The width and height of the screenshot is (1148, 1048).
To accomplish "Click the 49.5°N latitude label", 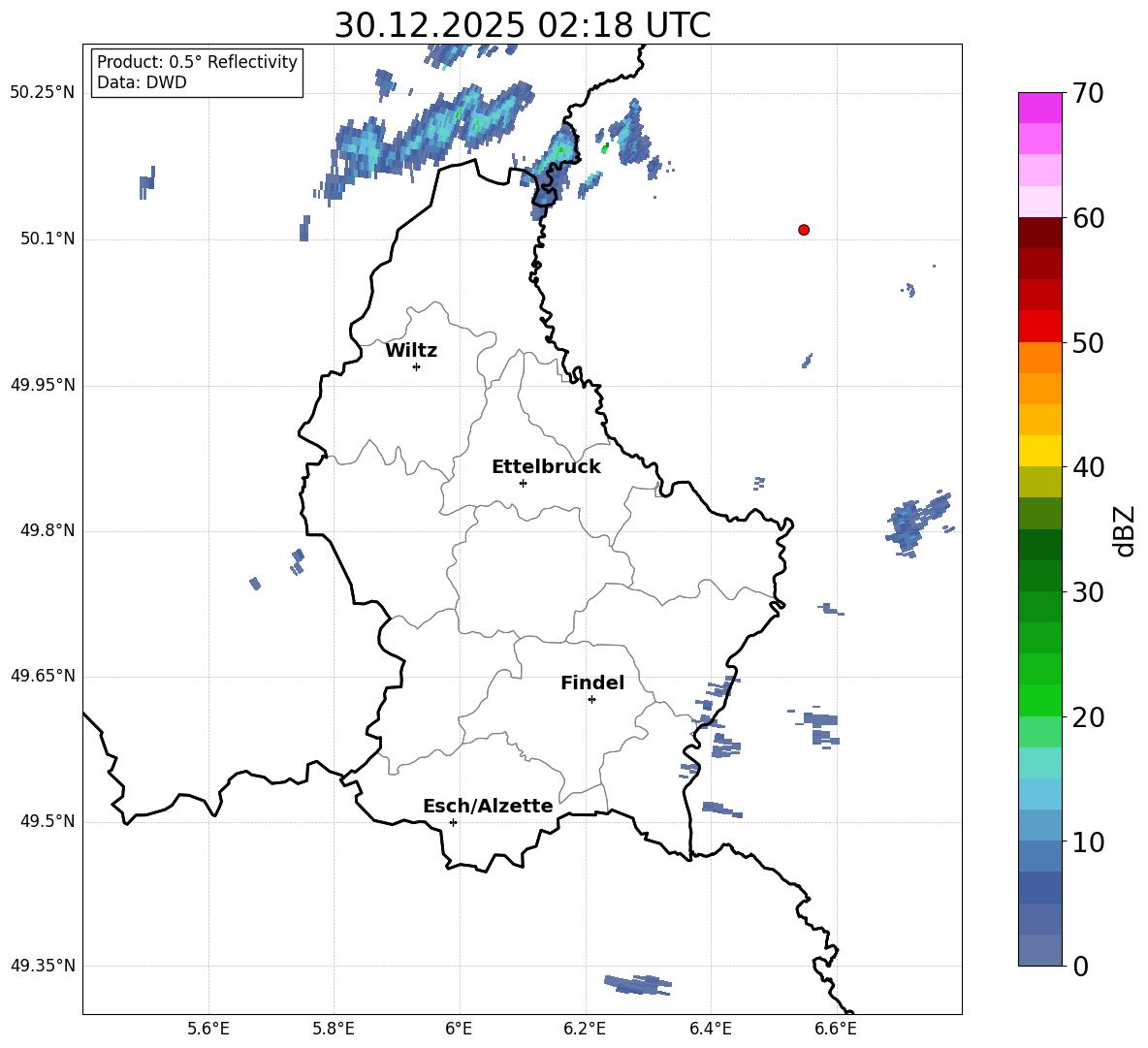I will (47, 821).
